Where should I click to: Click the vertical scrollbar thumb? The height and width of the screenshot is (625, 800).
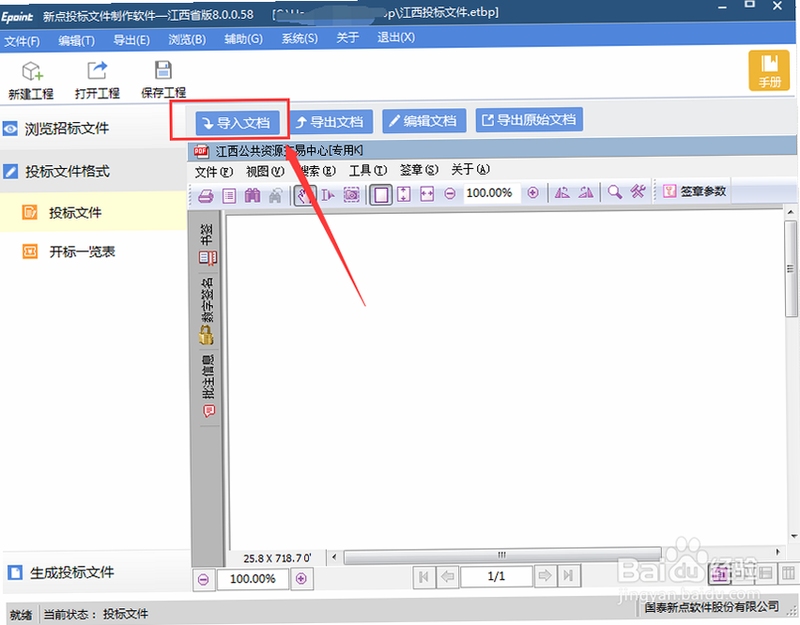point(791,269)
